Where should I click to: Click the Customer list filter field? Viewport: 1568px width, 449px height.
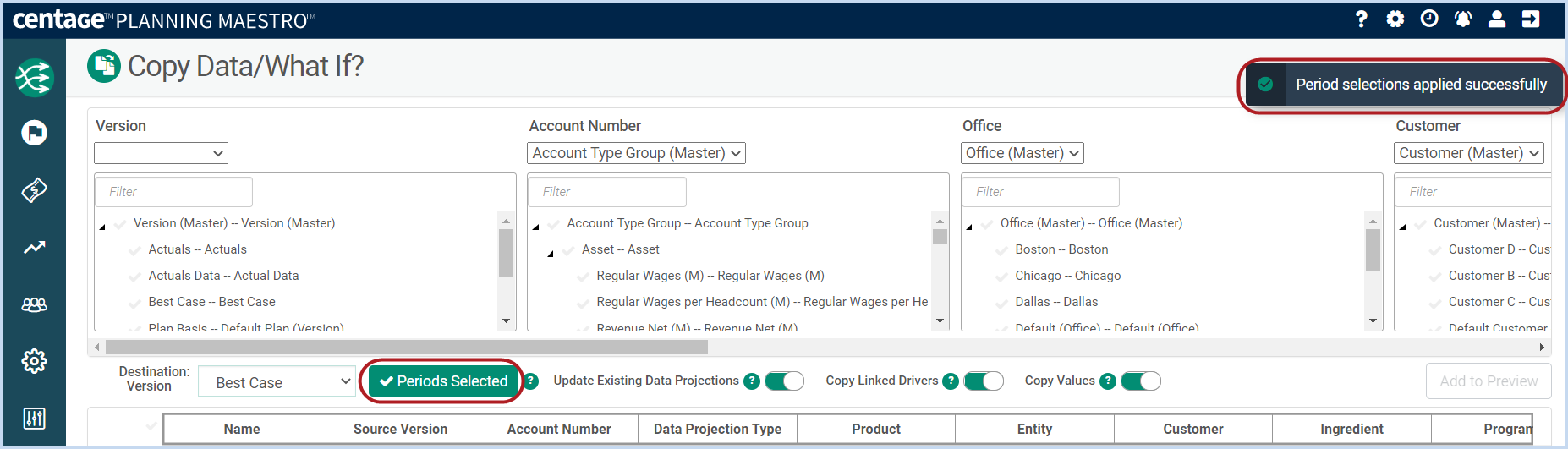1472,192
